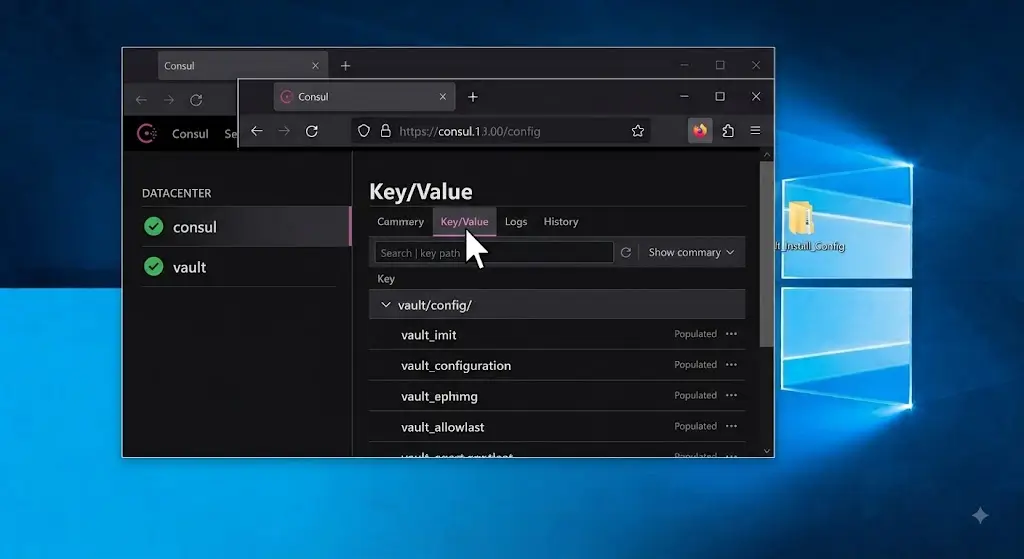Click Populated status of vault_ephimg row

point(696,395)
